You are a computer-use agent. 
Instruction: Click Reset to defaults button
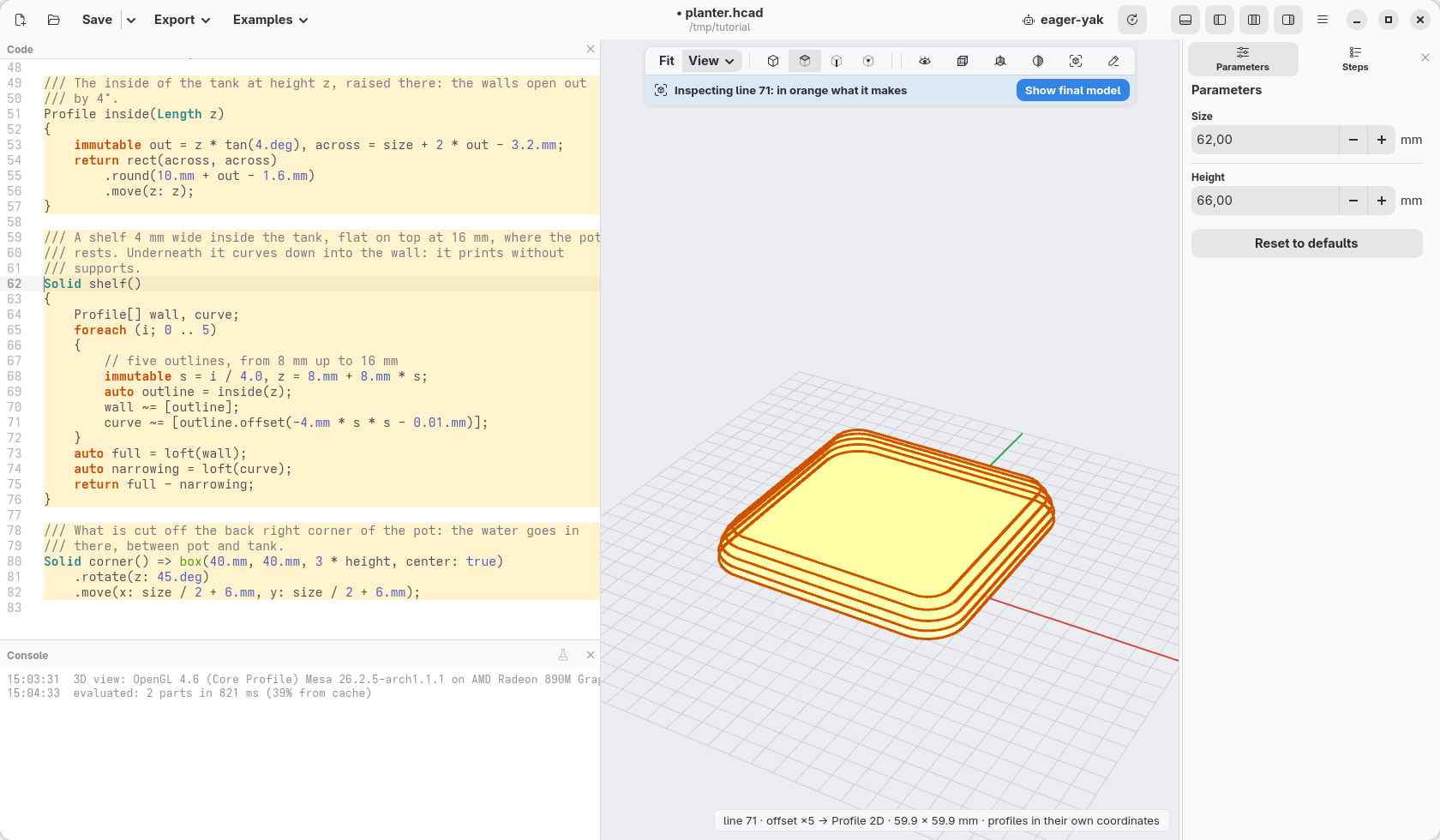click(1306, 243)
